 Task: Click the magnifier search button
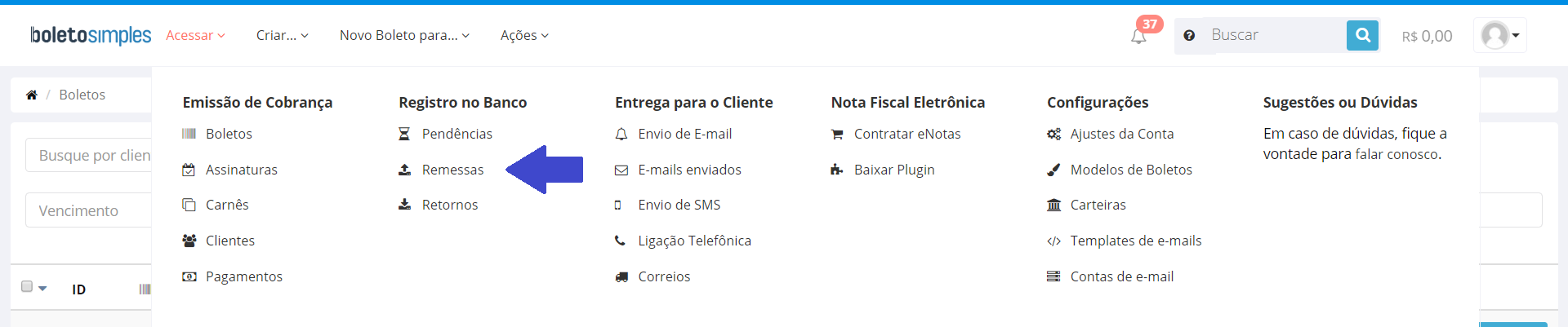pos(1362,35)
